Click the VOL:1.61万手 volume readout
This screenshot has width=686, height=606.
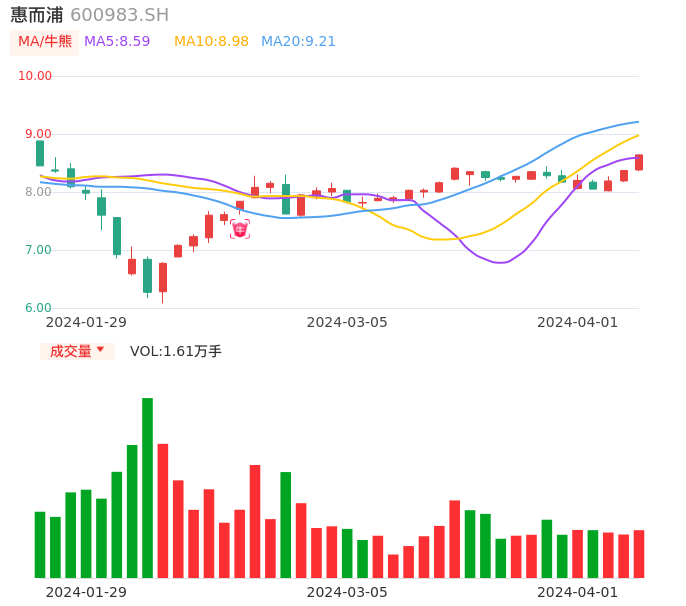pyautogui.click(x=176, y=351)
